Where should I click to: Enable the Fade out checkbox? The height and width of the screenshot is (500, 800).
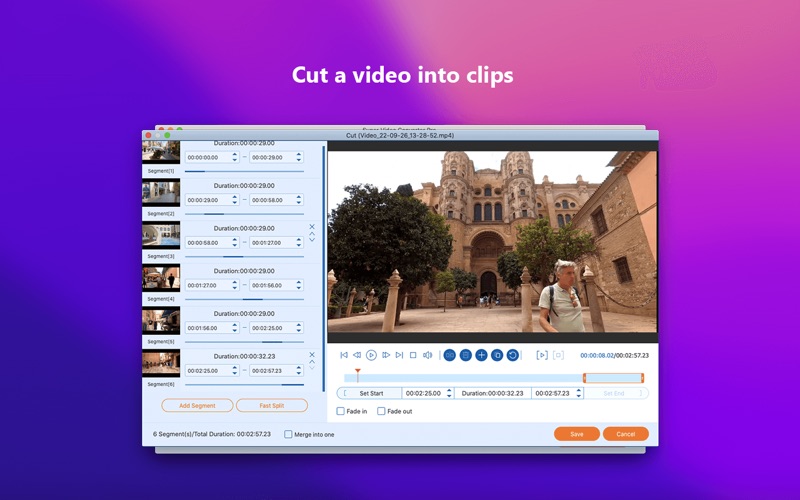381,412
